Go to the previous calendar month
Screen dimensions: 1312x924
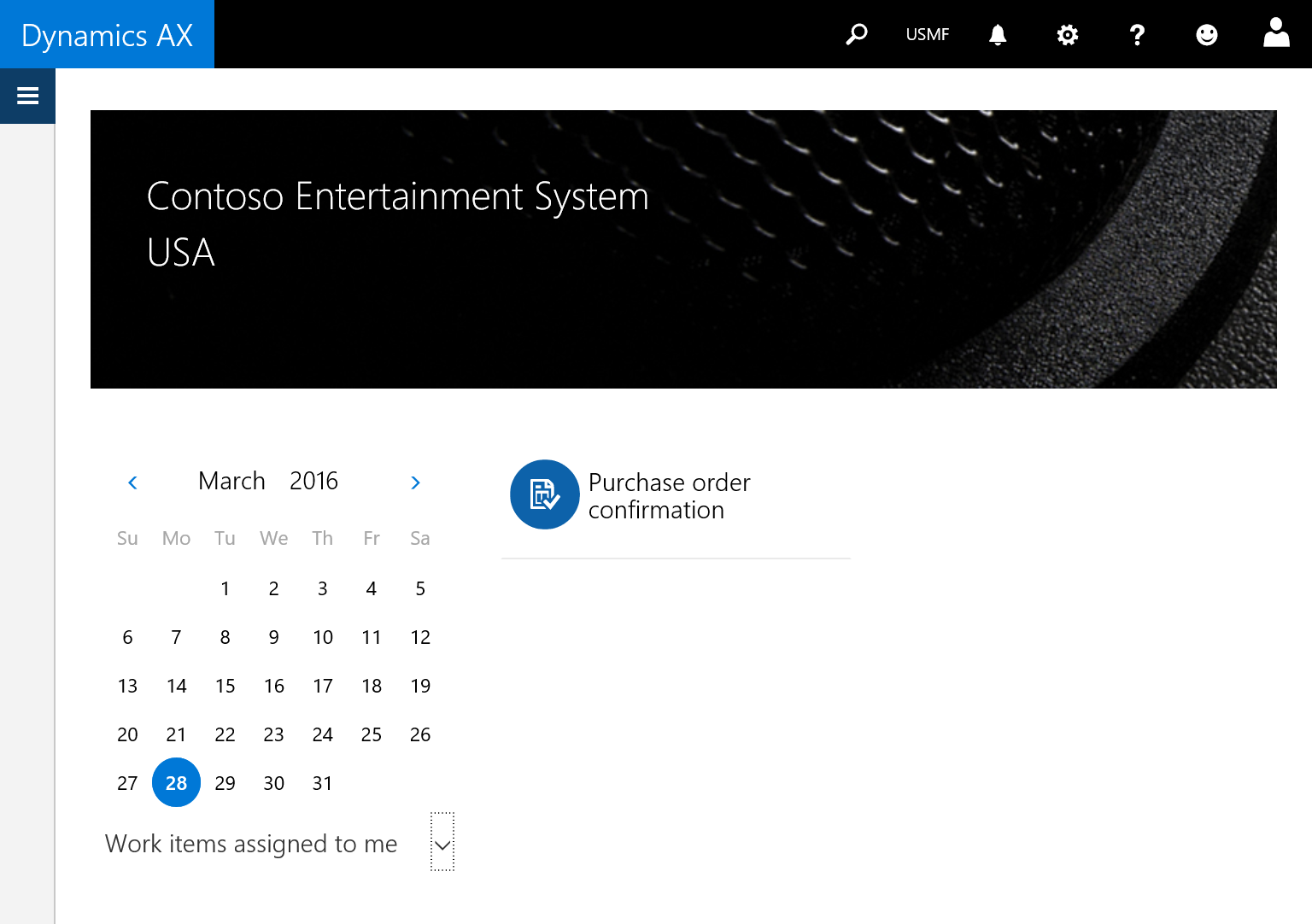click(132, 482)
